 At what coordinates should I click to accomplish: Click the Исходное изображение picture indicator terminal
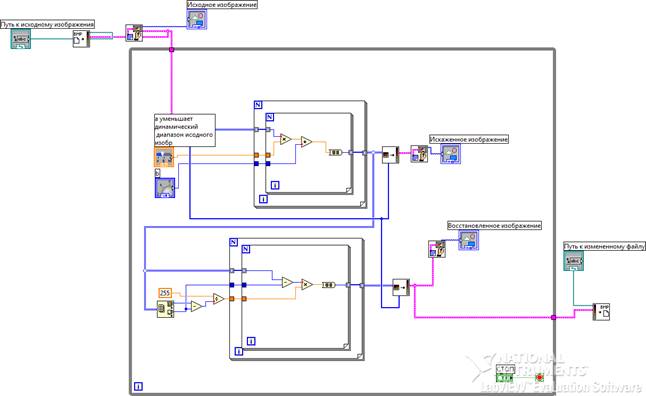[197, 19]
